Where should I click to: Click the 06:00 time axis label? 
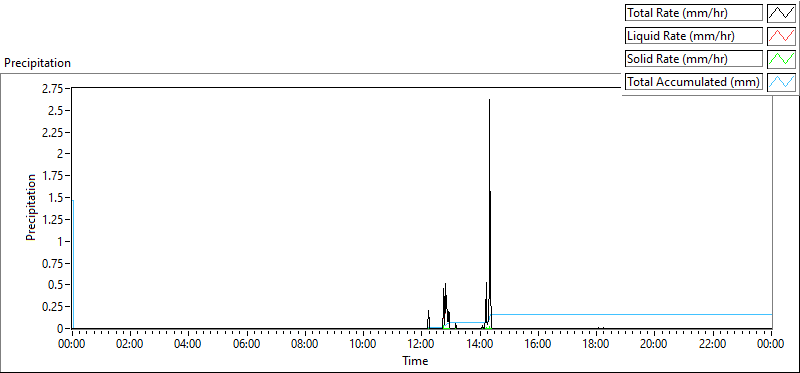coord(246,344)
